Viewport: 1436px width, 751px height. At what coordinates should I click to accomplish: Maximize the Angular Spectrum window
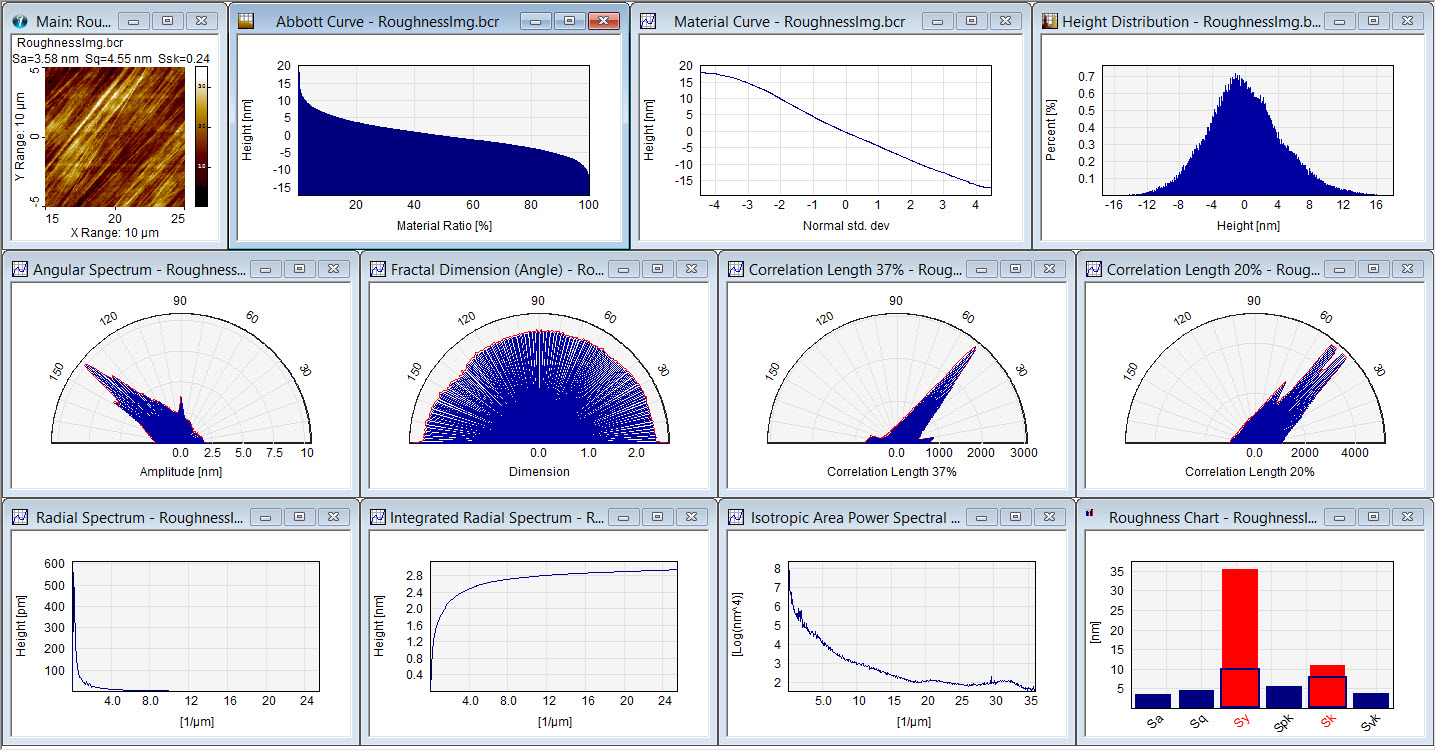298,269
